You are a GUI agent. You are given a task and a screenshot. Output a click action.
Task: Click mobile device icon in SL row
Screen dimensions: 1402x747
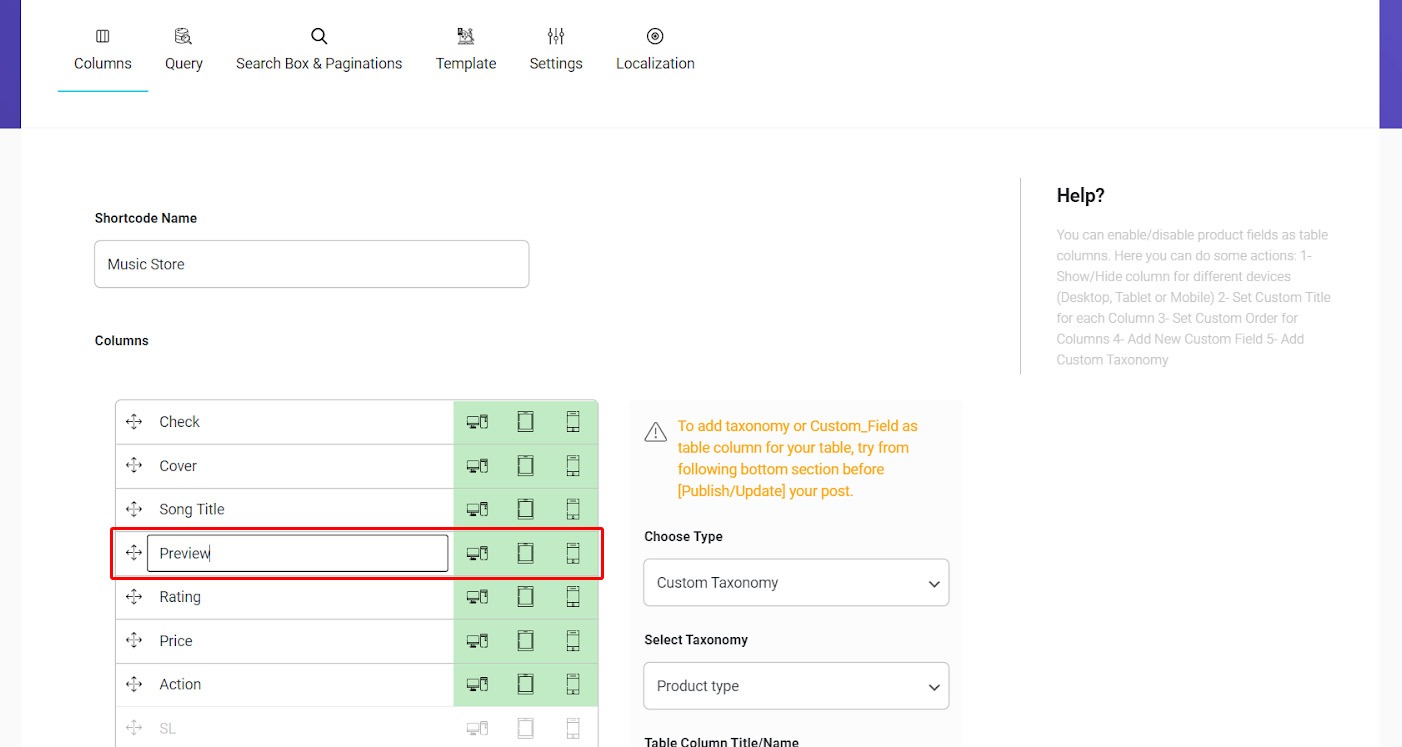(x=573, y=728)
